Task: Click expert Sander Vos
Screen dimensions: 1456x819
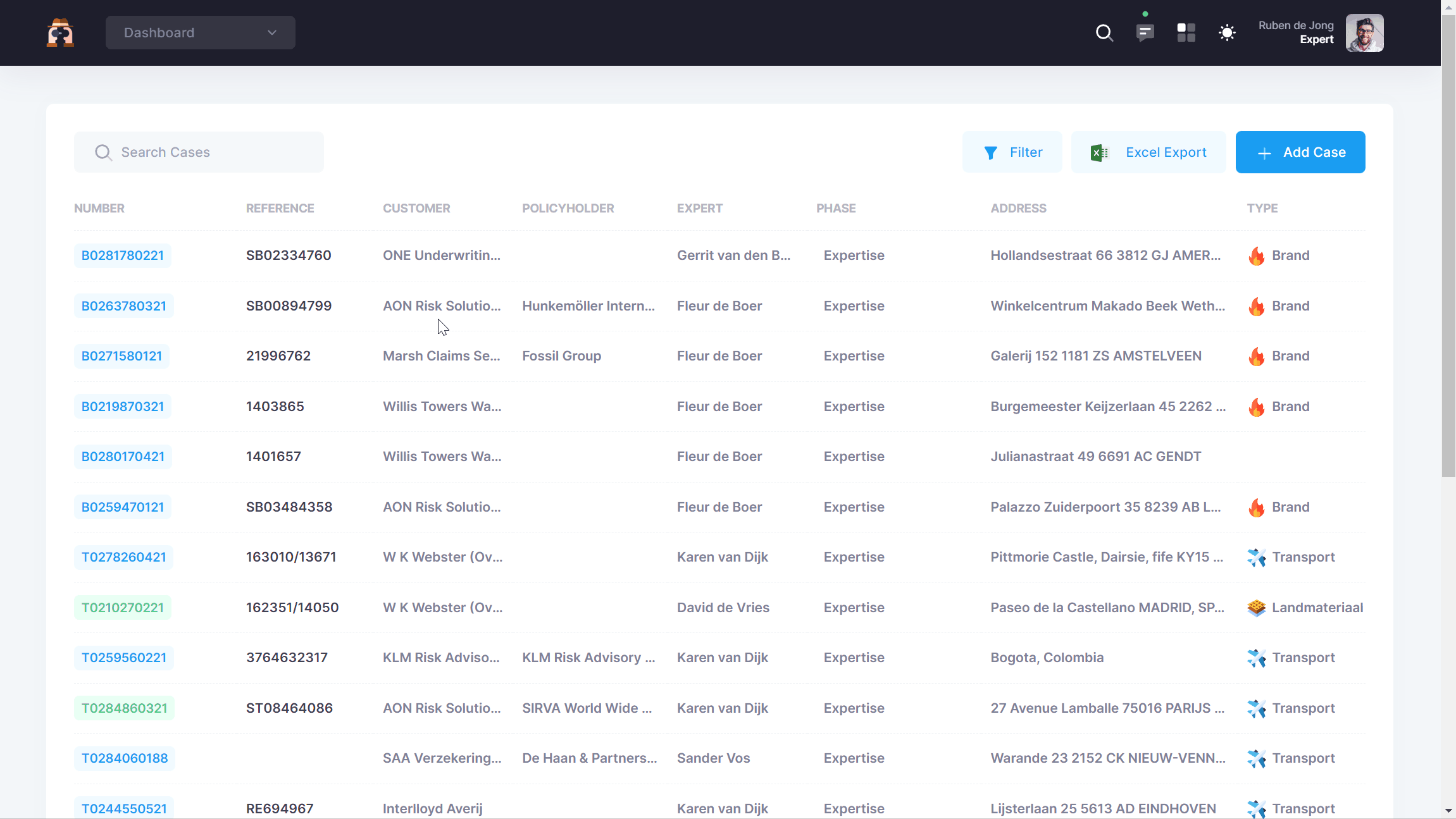Action: pos(713,758)
